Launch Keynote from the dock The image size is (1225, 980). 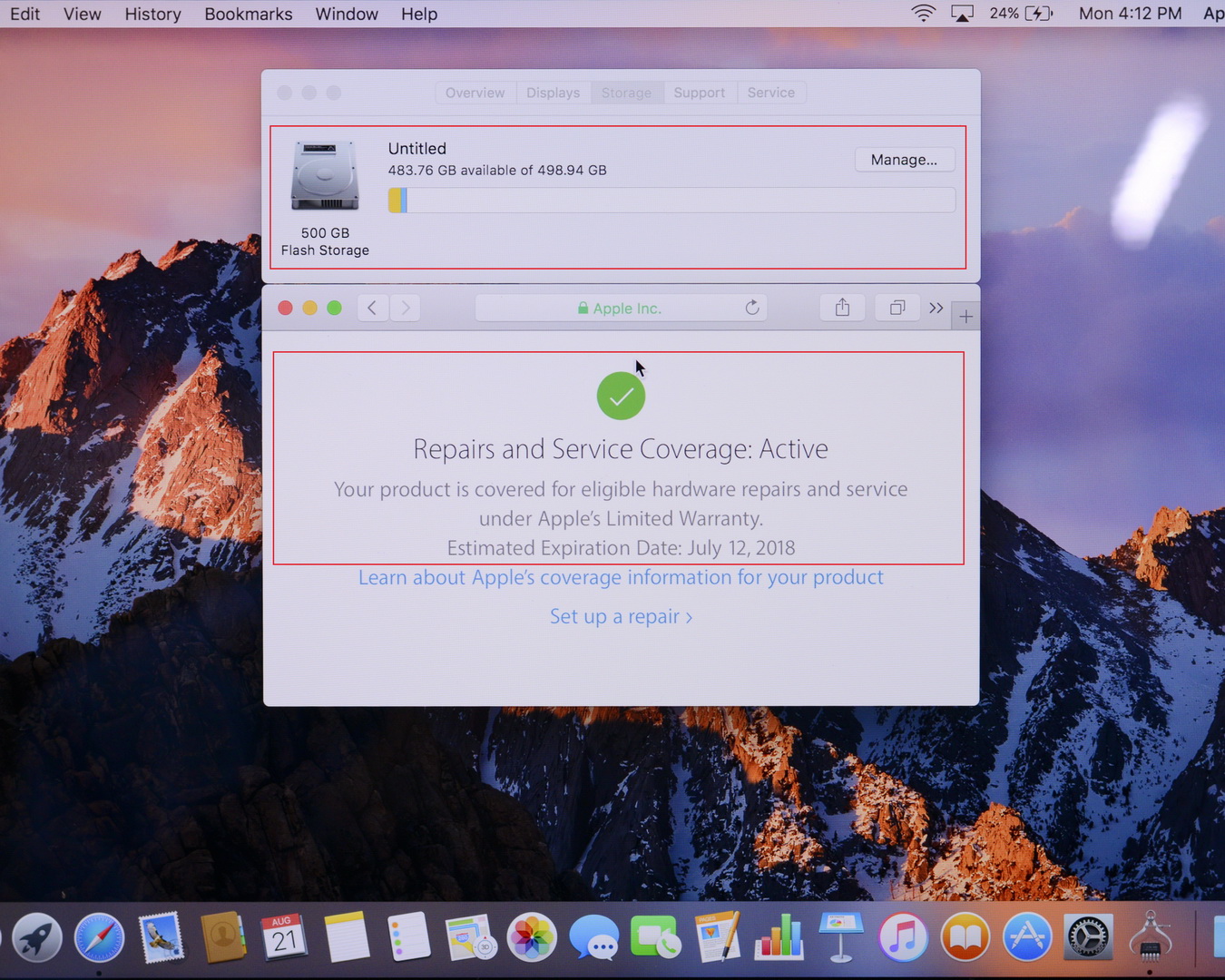click(x=841, y=937)
